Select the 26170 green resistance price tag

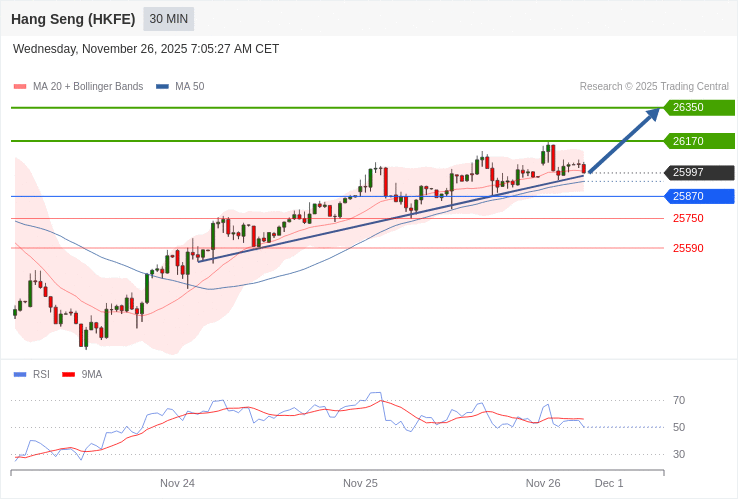(698, 141)
